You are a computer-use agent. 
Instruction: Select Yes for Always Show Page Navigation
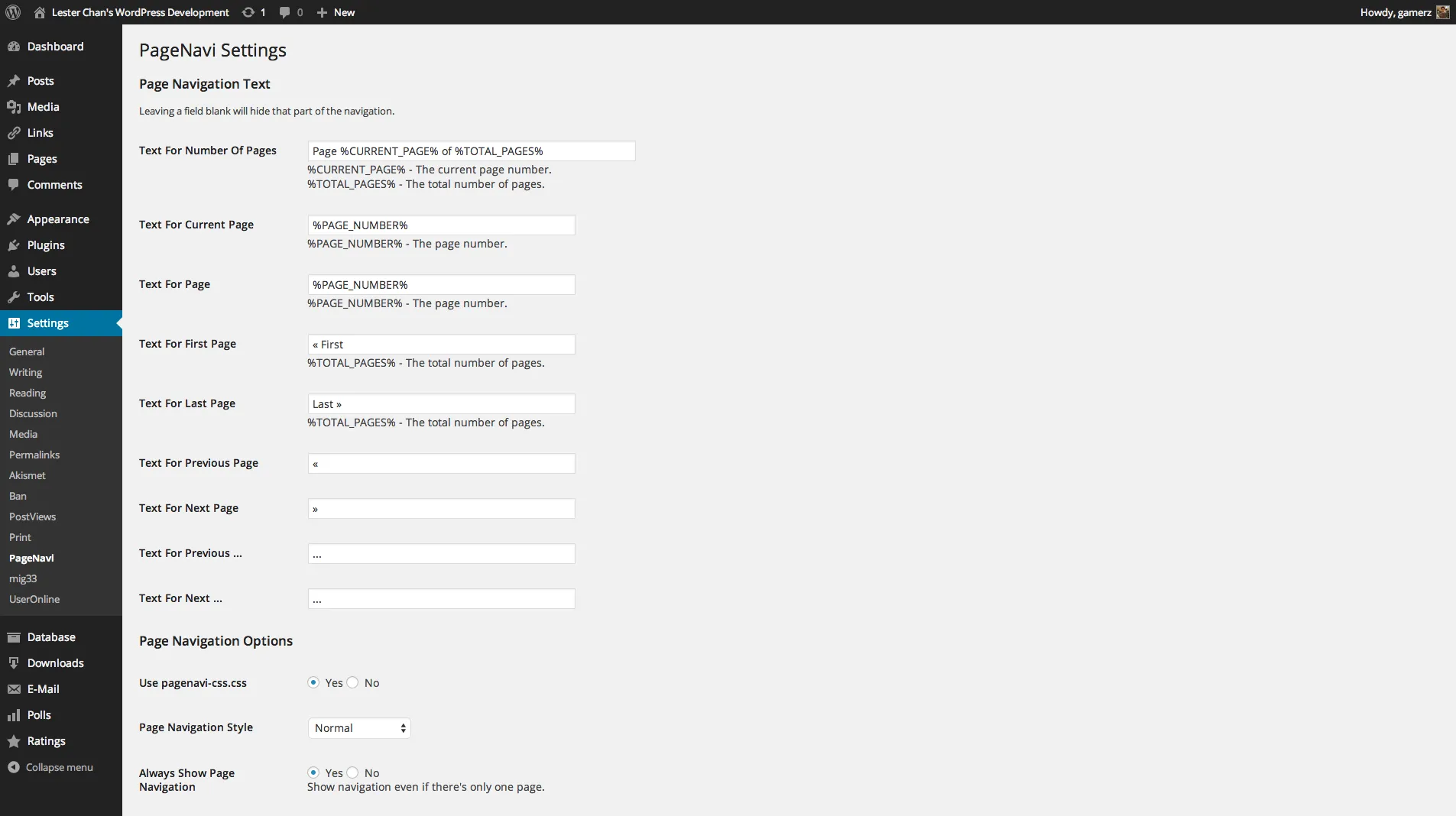[x=313, y=773]
